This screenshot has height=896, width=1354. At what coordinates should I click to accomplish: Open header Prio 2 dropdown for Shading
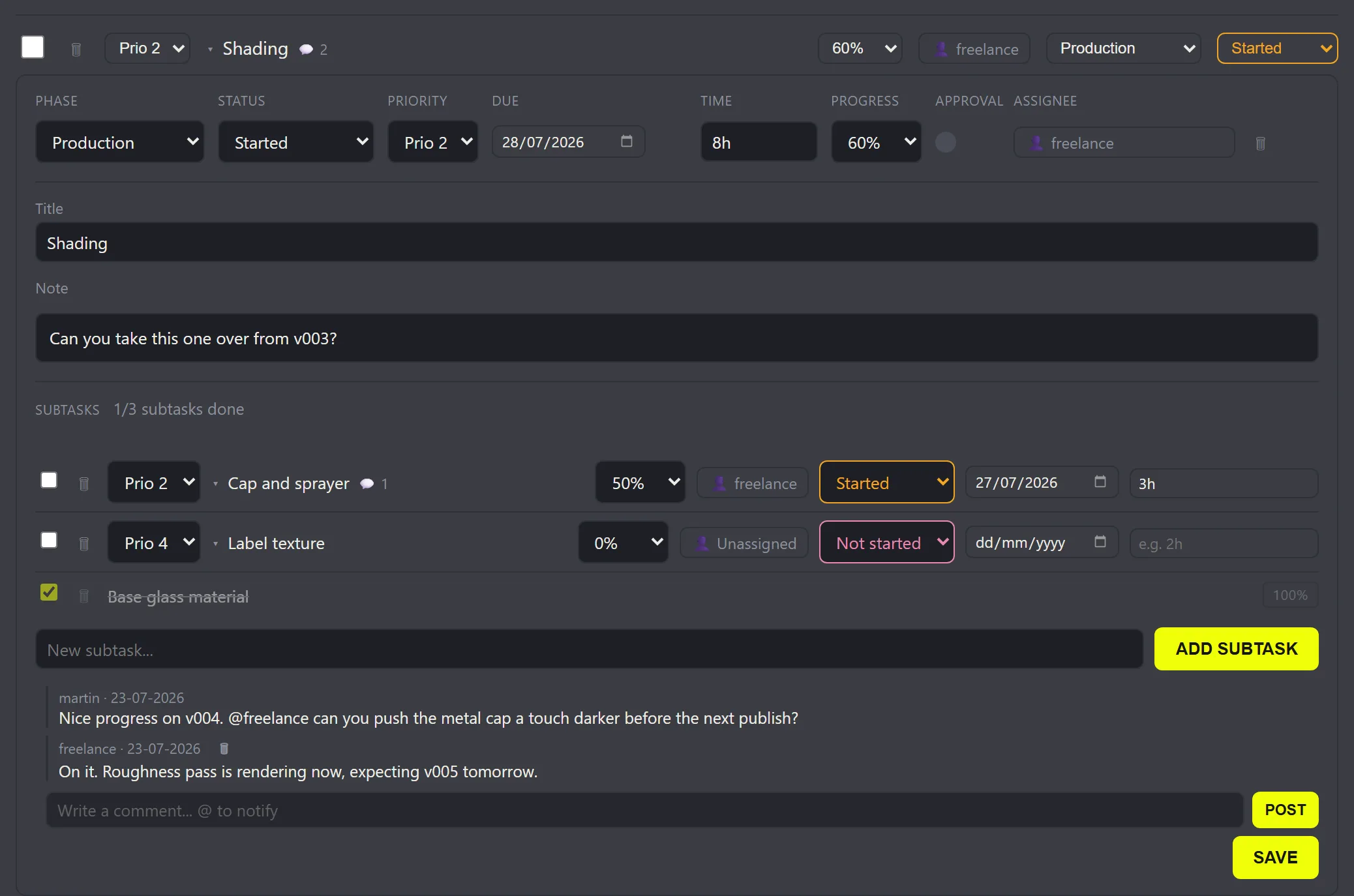click(x=147, y=48)
